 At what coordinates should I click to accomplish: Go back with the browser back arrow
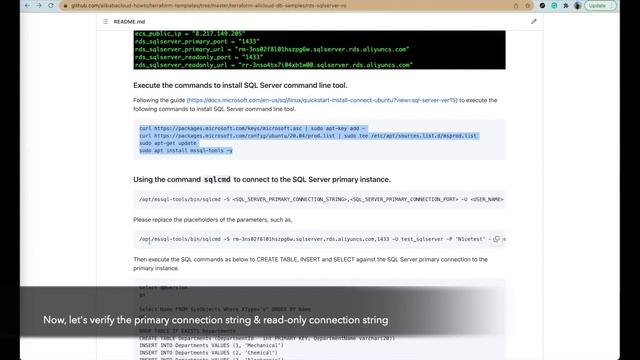coord(27,6)
